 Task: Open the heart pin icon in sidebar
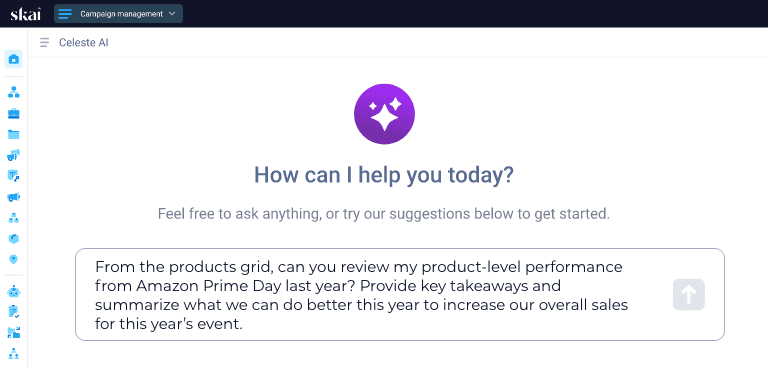[x=14, y=259]
